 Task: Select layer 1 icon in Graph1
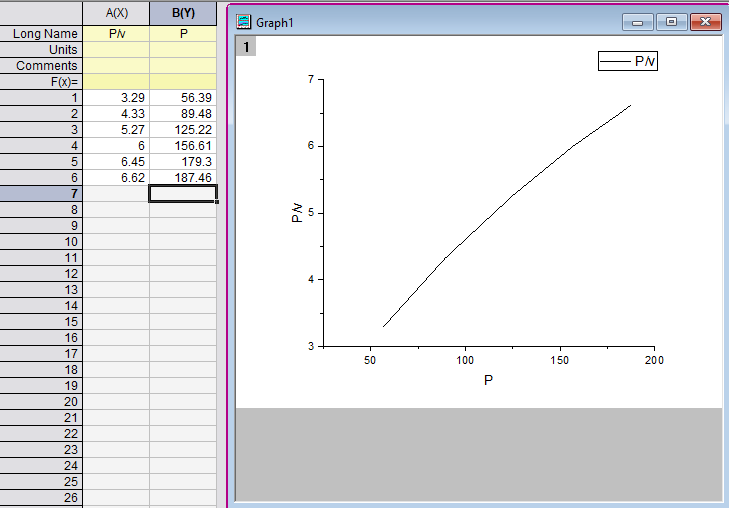pos(246,47)
